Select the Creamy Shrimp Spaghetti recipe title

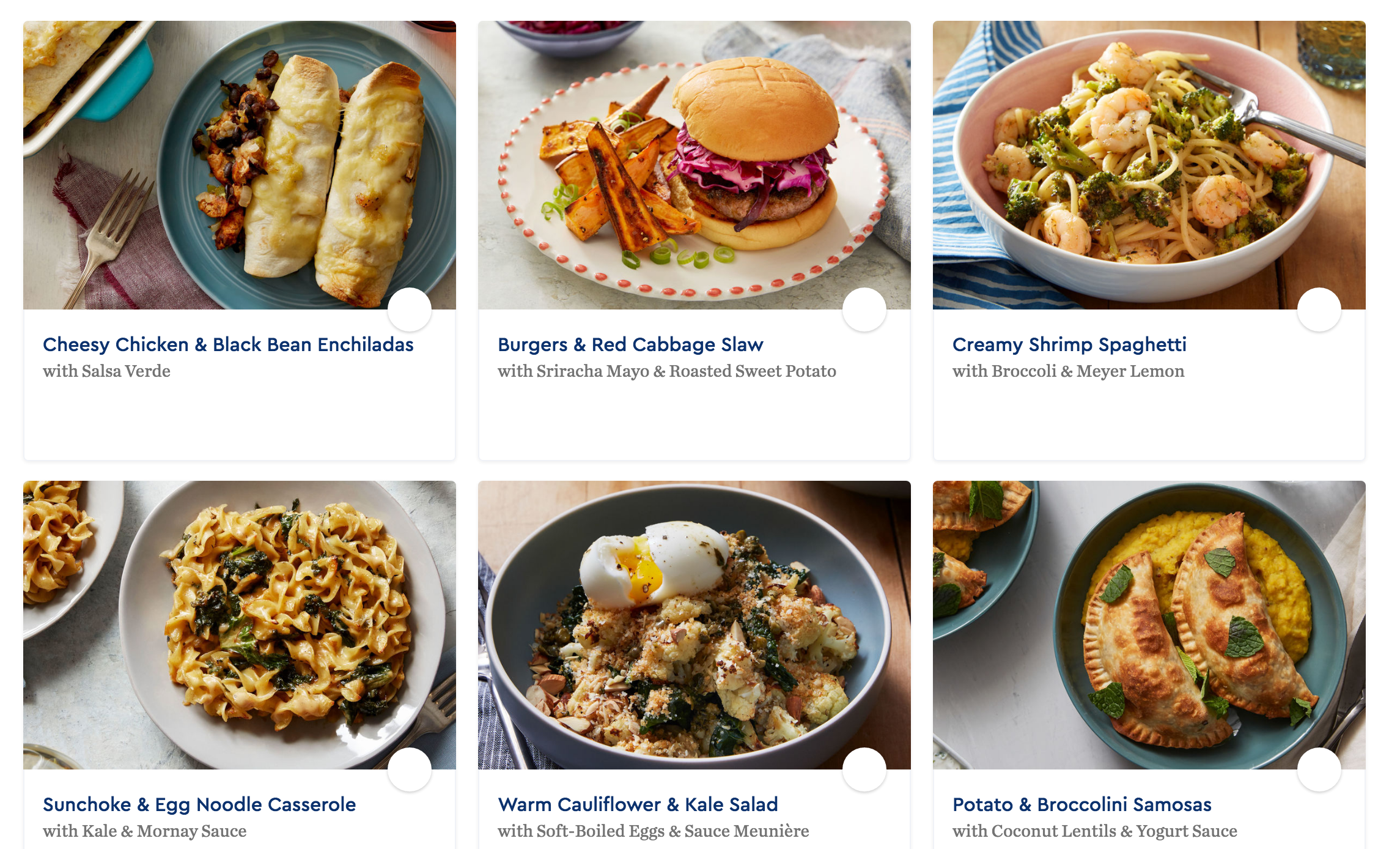(1069, 345)
